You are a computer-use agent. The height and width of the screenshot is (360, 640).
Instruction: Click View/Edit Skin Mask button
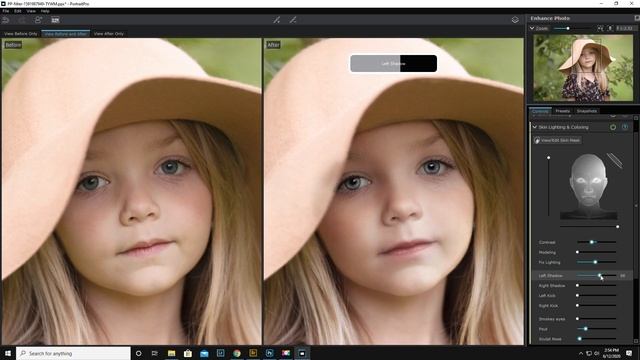coord(557,140)
